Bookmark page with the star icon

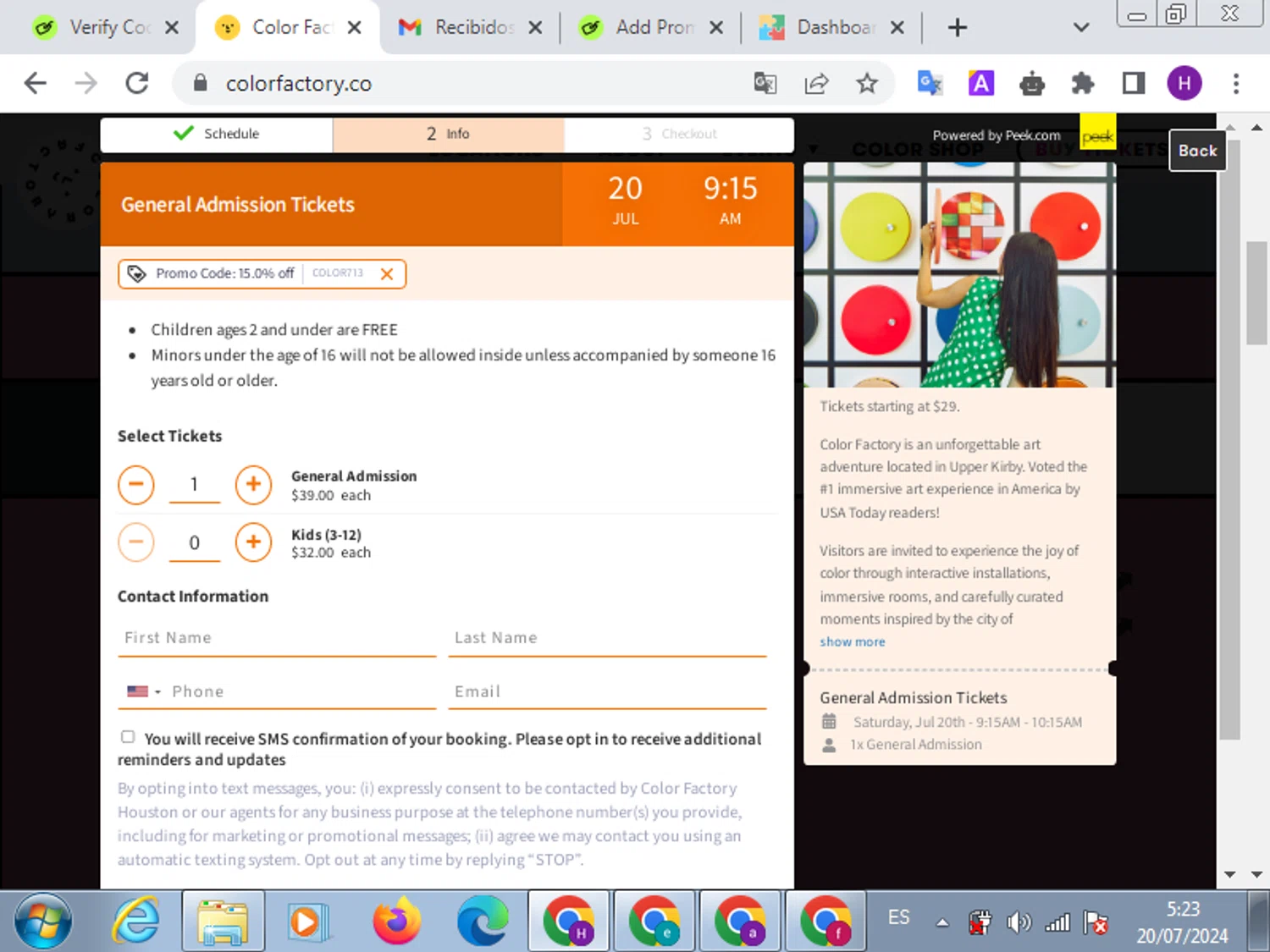866,83
